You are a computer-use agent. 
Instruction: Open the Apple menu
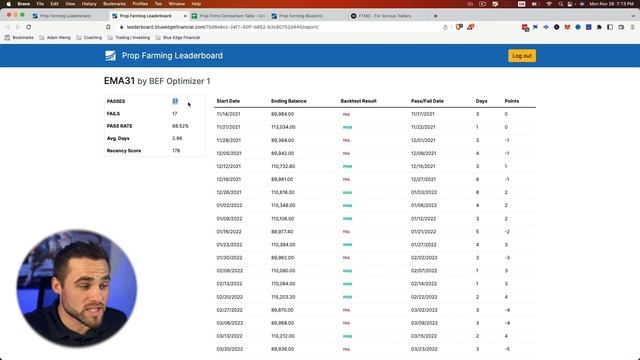point(9,4)
